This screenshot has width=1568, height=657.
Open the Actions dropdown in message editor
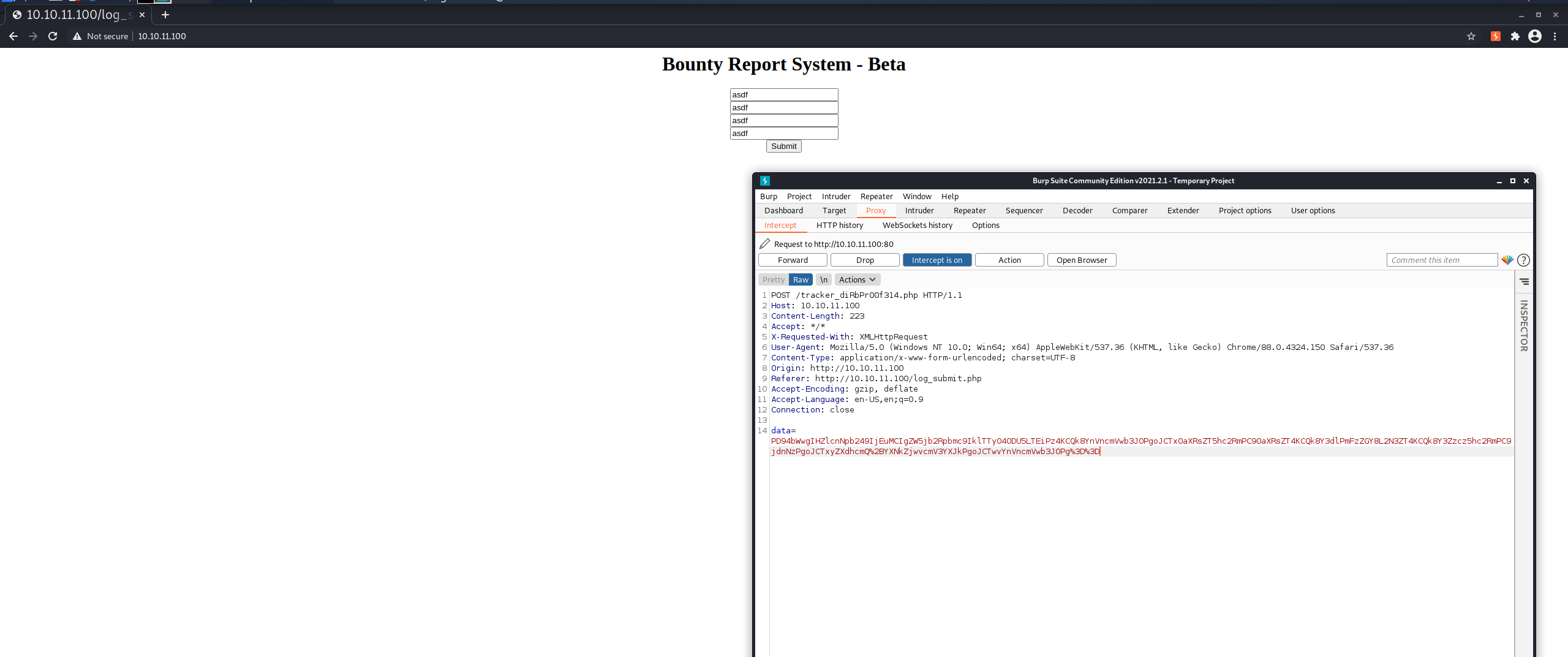[858, 279]
